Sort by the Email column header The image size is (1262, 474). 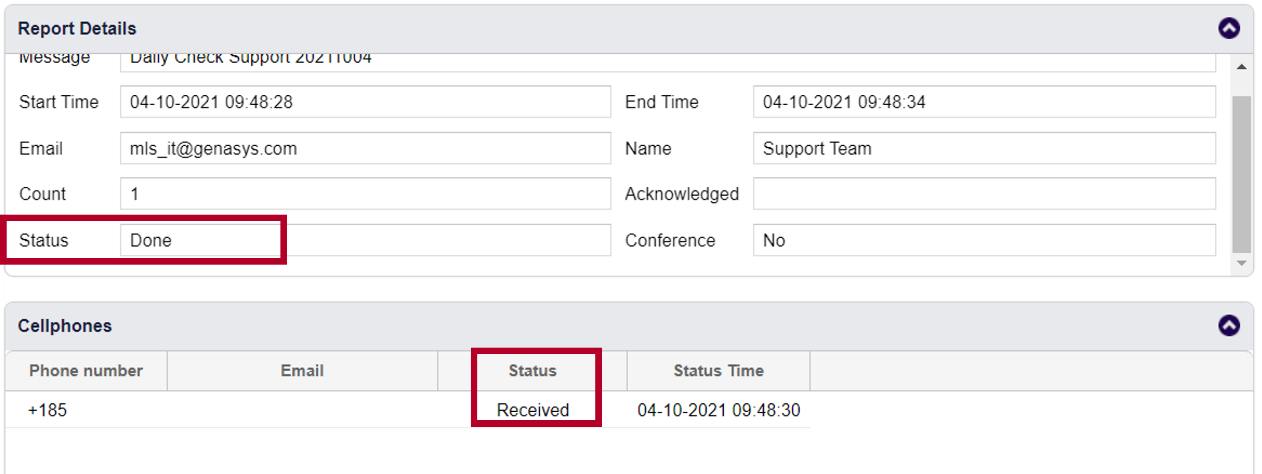point(302,371)
